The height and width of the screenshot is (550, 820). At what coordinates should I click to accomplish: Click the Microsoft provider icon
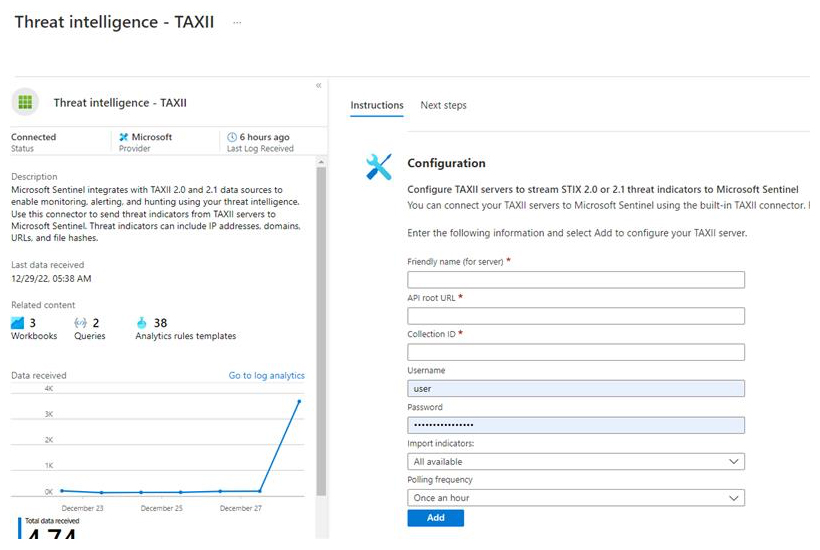click(x=123, y=137)
